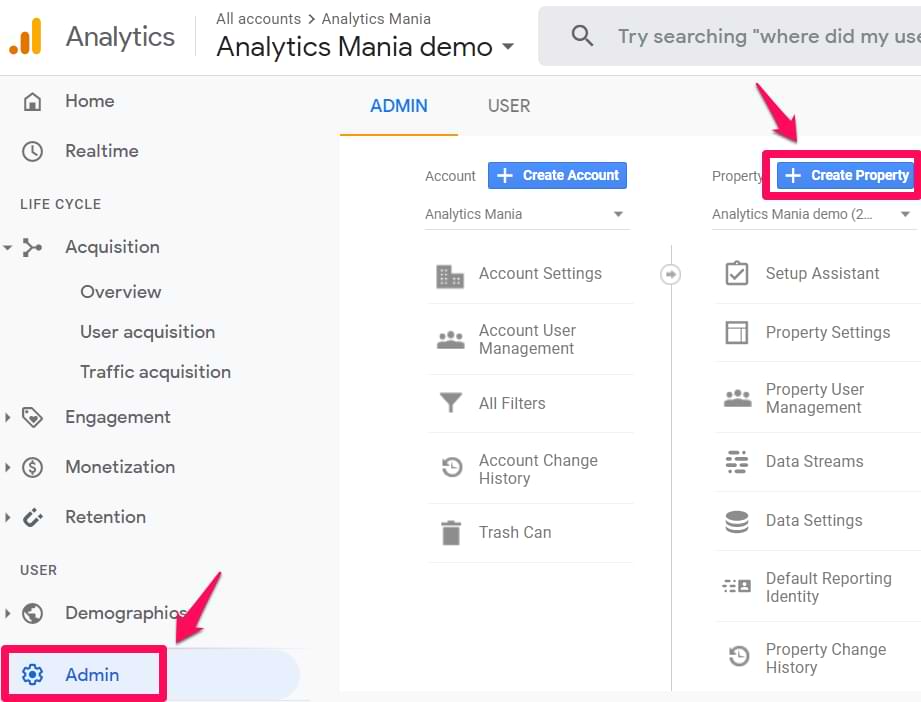This screenshot has height=702, width=921.
Task: Expand the Monetization section
Action: click(x=120, y=467)
